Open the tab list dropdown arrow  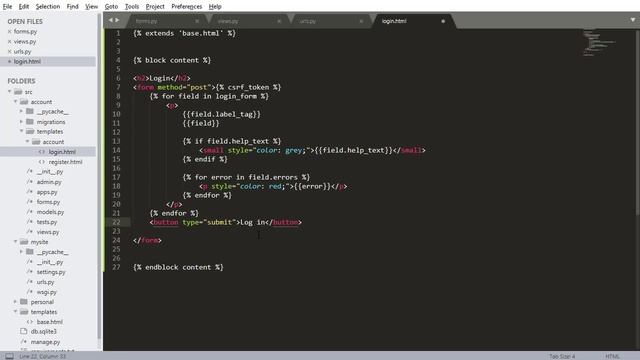coord(633,20)
